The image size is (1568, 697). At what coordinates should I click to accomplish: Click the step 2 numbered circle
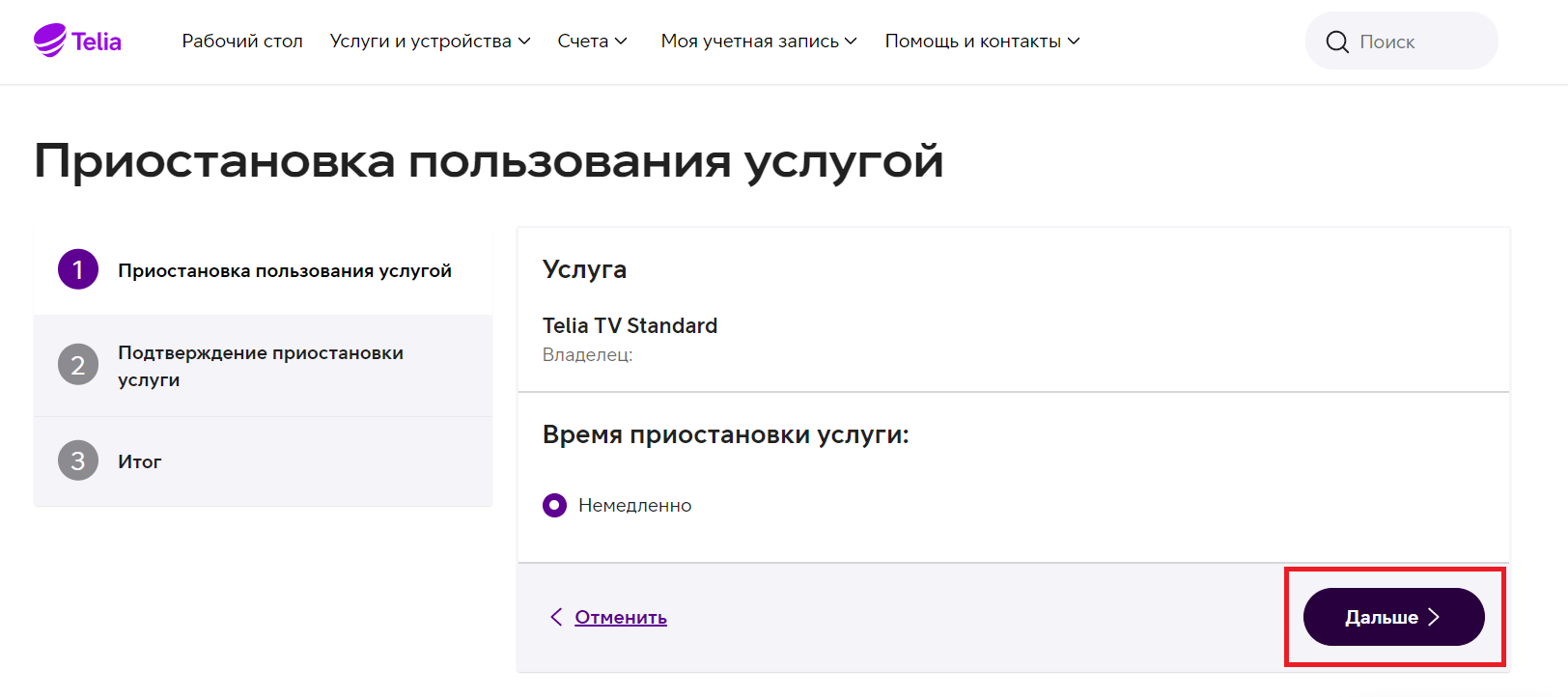[x=78, y=365]
